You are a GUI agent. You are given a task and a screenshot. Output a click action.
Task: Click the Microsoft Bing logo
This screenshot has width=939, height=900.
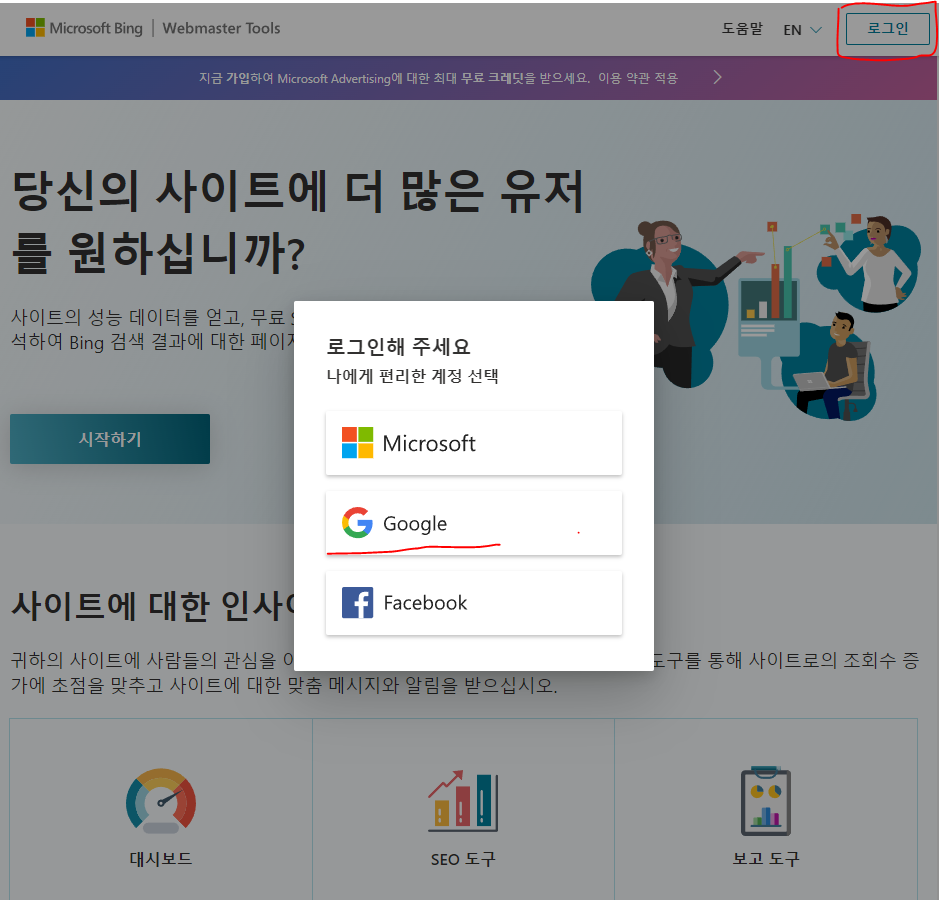(84, 28)
